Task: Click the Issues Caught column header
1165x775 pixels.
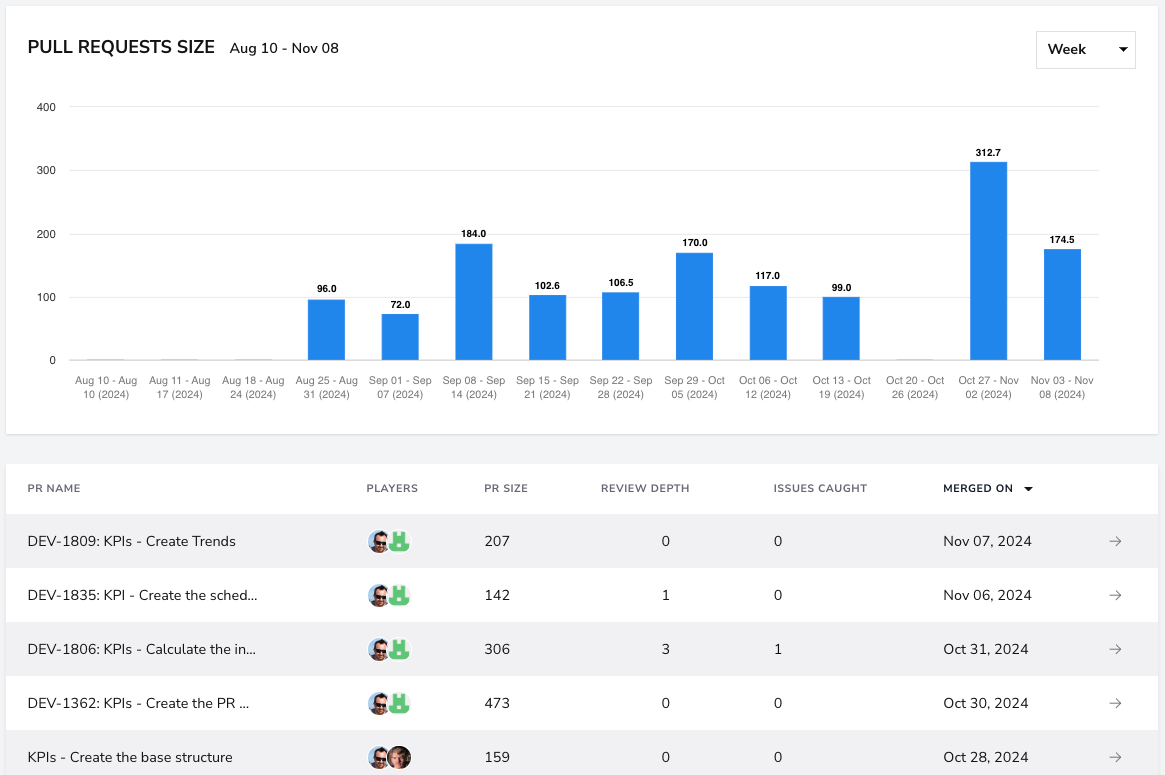Action: (820, 489)
